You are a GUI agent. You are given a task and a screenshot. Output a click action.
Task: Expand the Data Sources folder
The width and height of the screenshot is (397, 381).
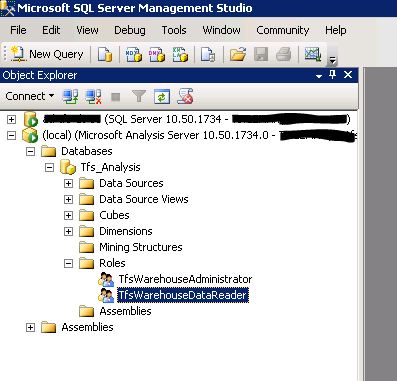(x=68, y=183)
